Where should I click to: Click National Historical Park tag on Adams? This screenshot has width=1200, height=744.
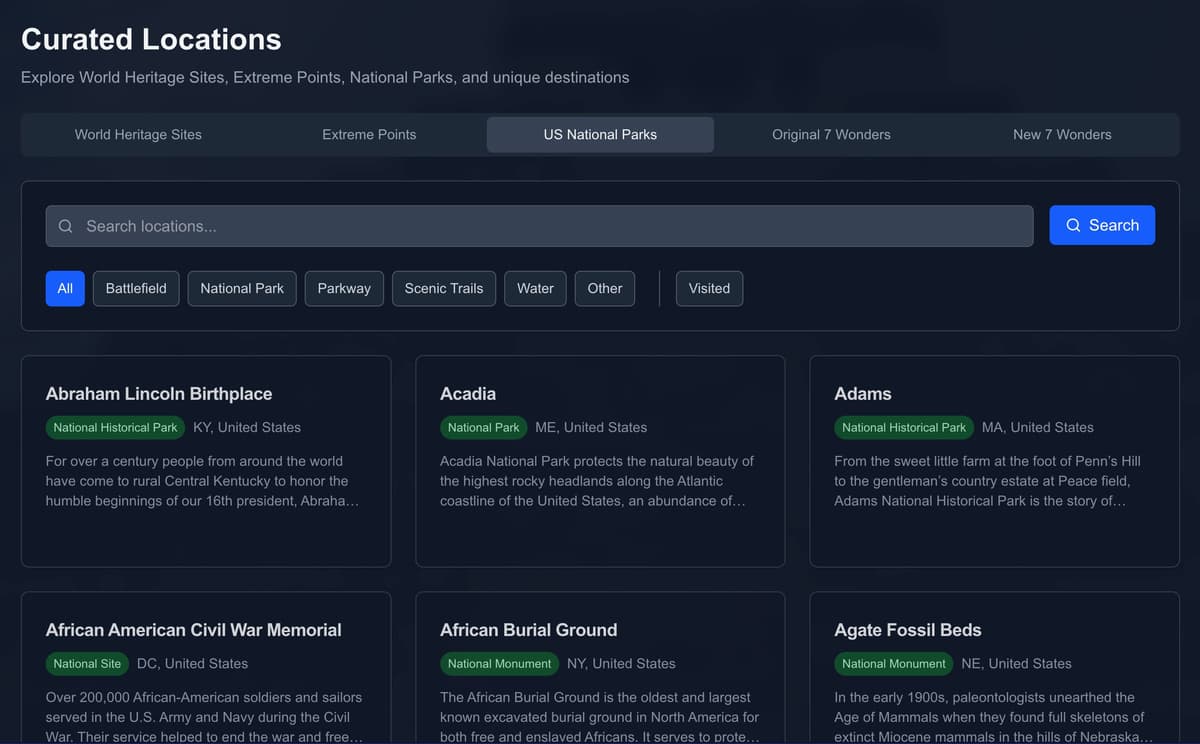(904, 427)
